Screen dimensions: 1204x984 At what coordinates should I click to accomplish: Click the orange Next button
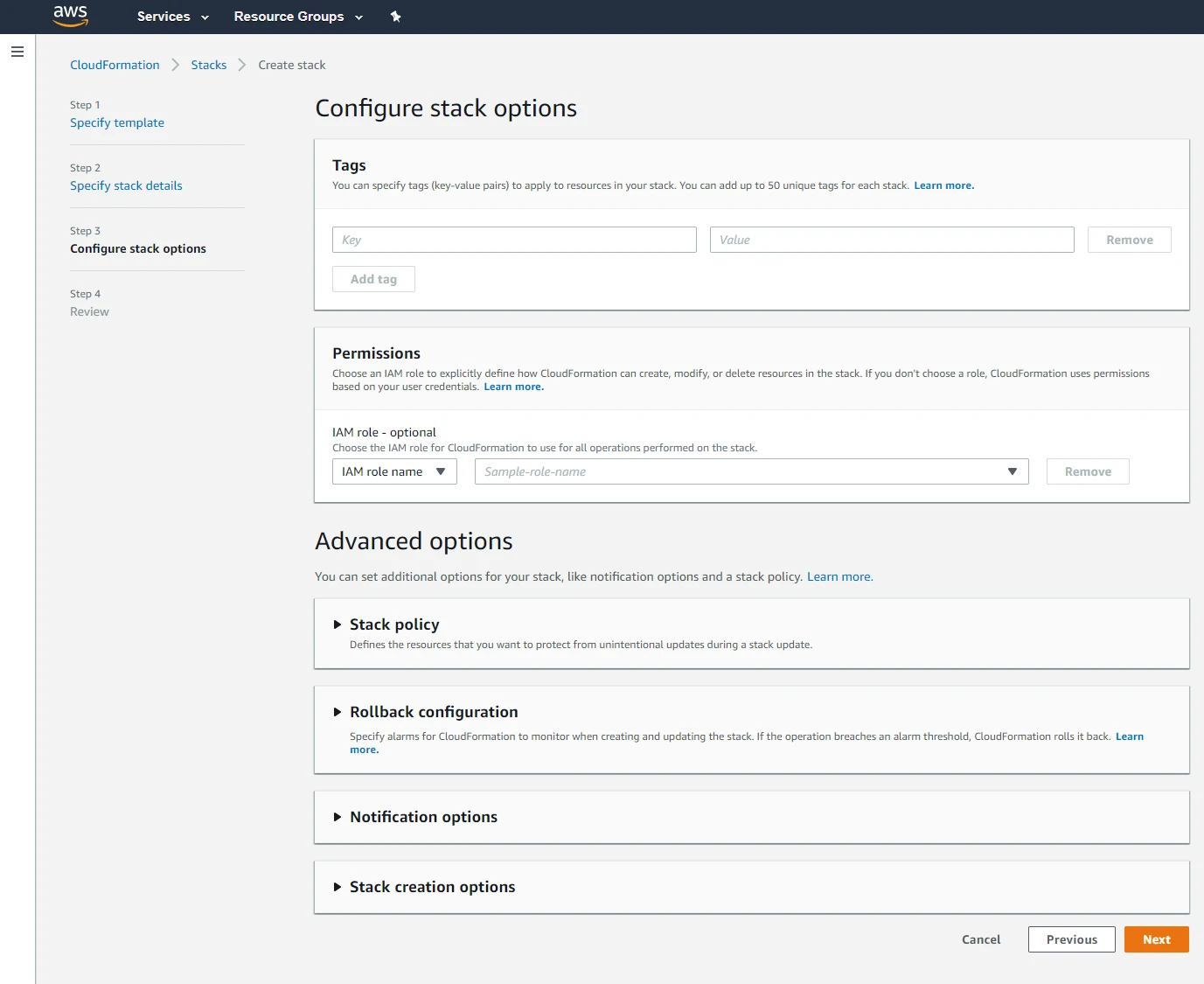click(1155, 939)
